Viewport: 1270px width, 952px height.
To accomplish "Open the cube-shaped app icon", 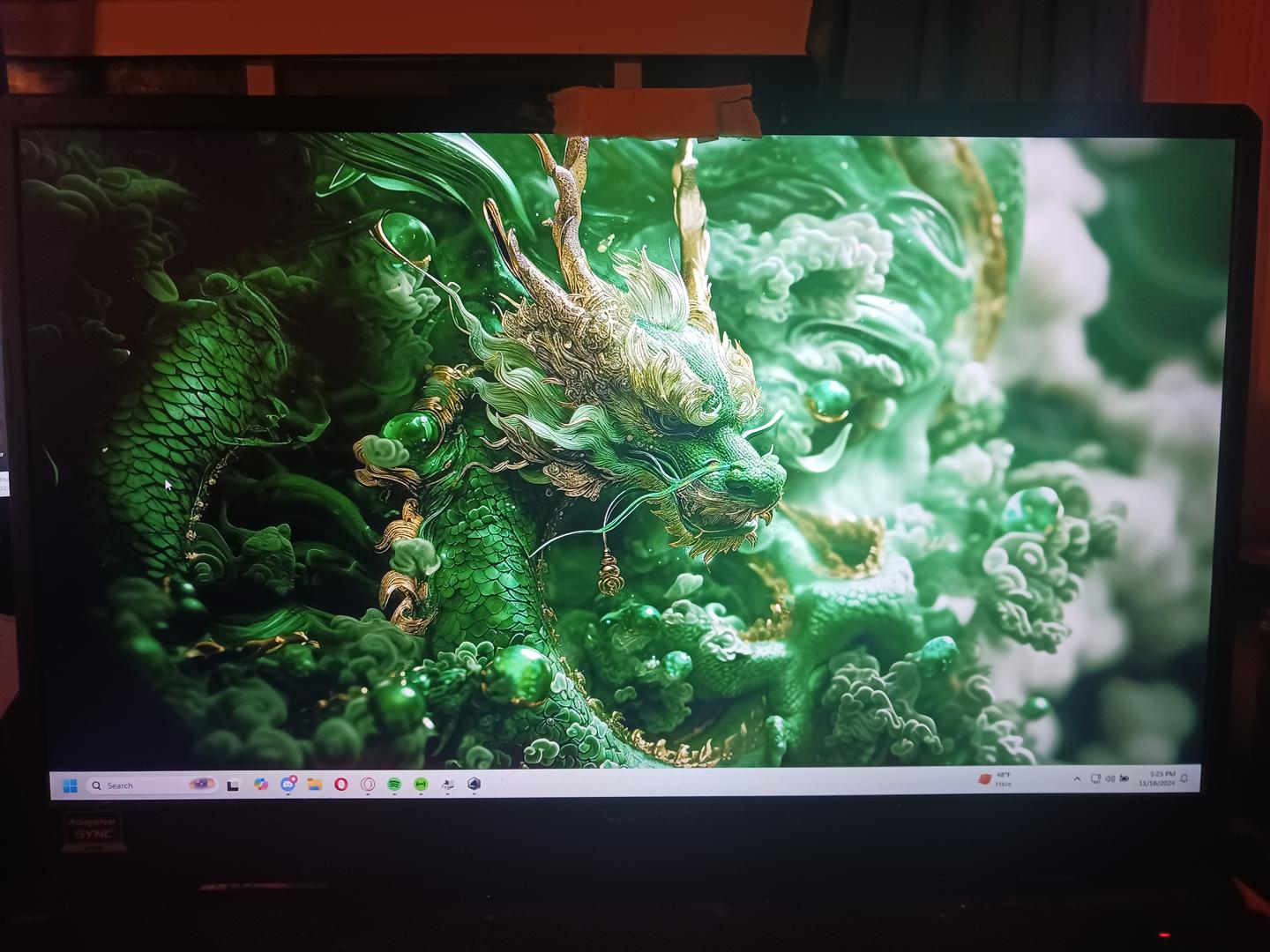I will pyautogui.click(x=474, y=784).
